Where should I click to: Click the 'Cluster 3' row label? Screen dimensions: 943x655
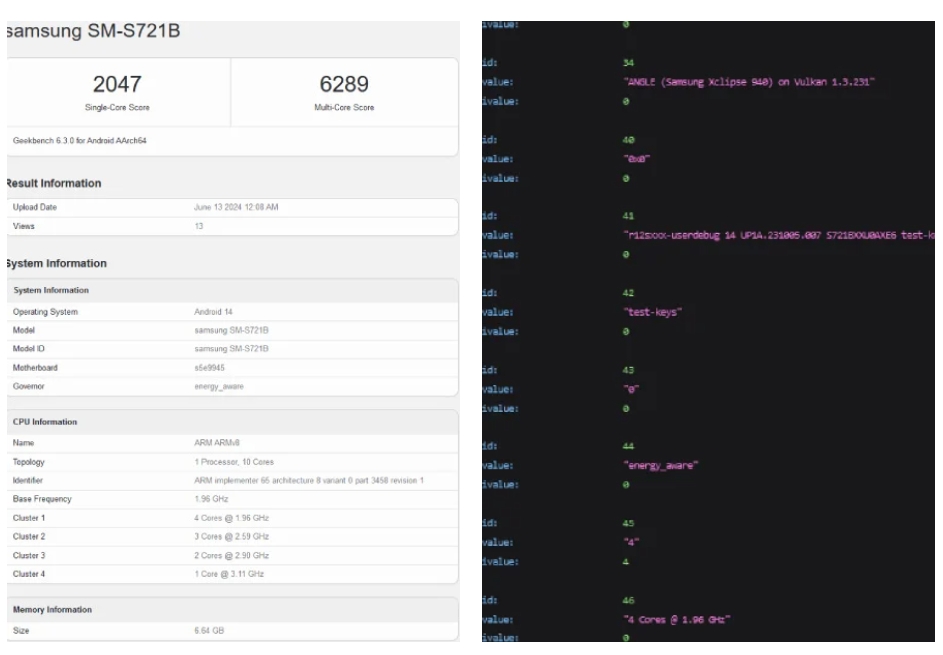point(29,556)
